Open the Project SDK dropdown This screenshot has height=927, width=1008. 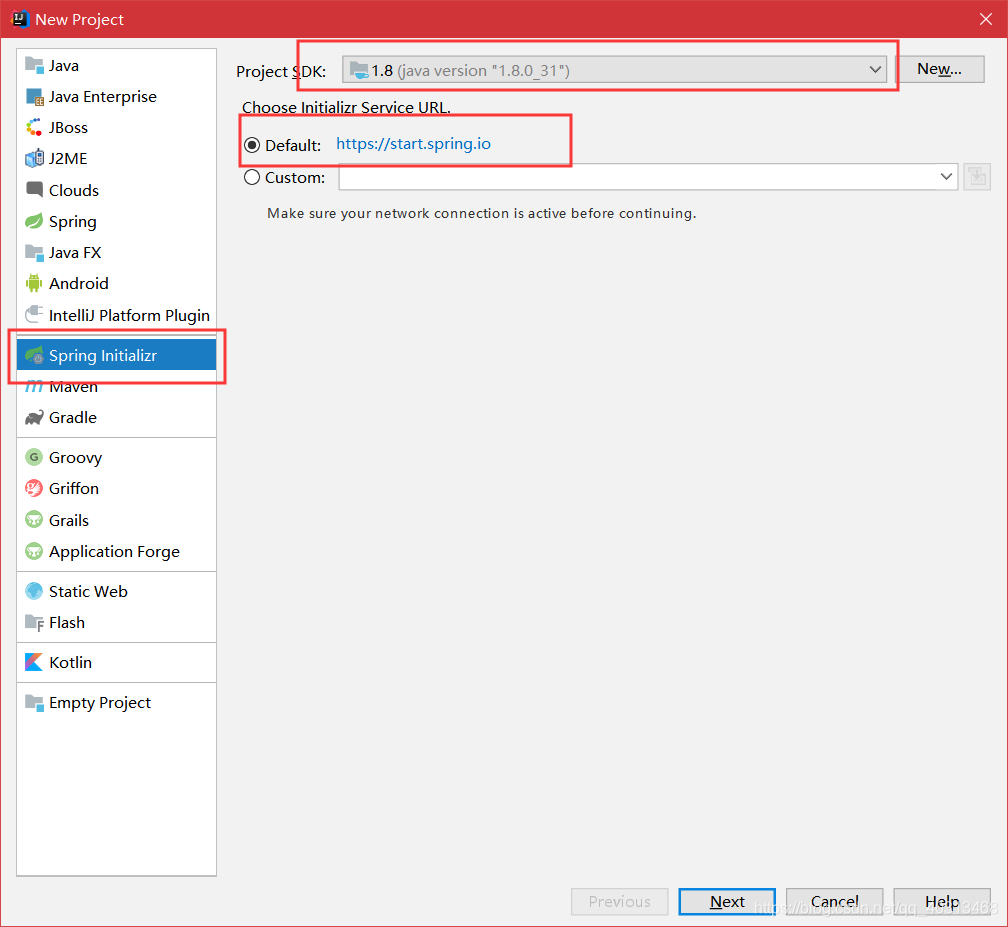[614, 69]
